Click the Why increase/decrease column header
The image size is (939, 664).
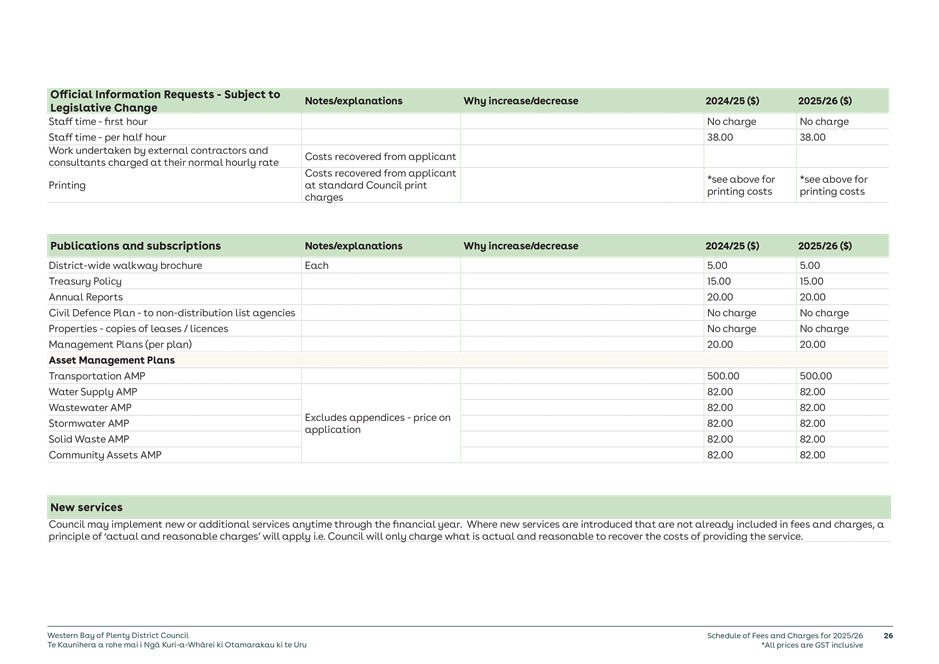(521, 100)
